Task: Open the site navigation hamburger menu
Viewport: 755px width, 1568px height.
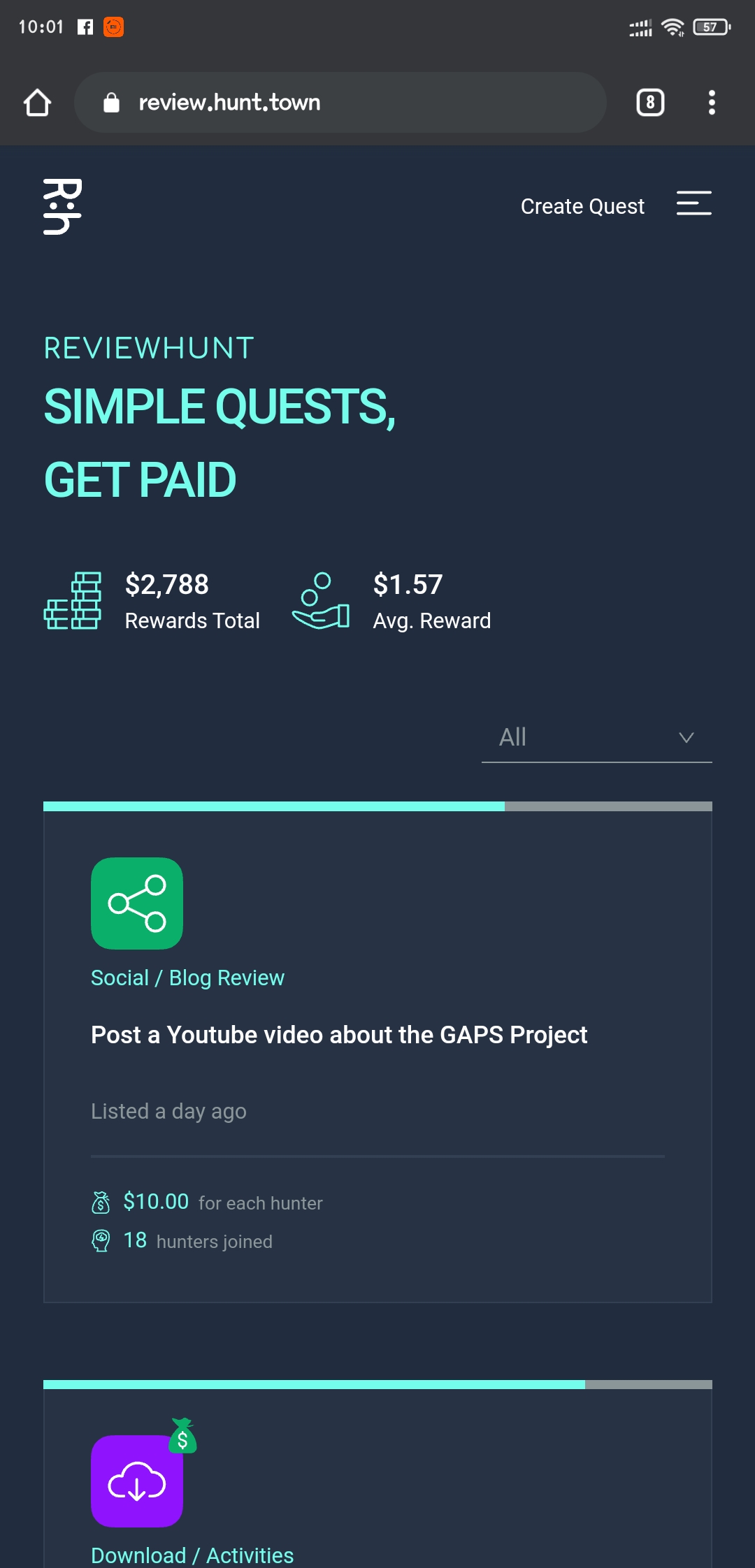Action: coord(694,205)
